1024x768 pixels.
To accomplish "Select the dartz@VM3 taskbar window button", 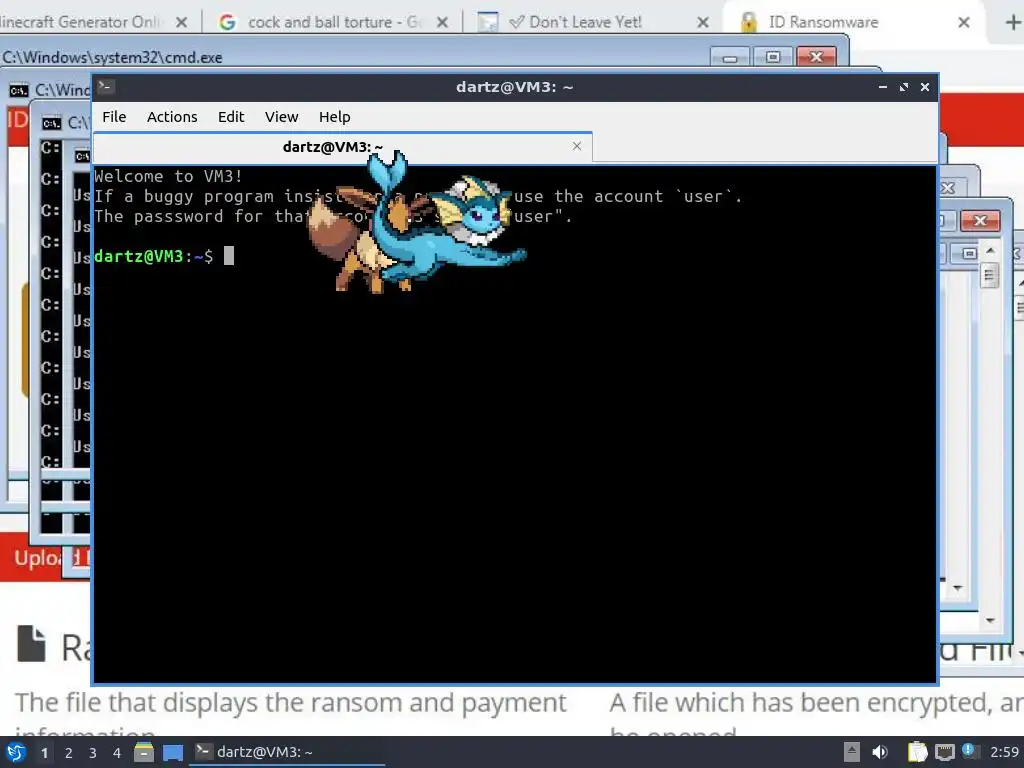I will click(x=287, y=752).
